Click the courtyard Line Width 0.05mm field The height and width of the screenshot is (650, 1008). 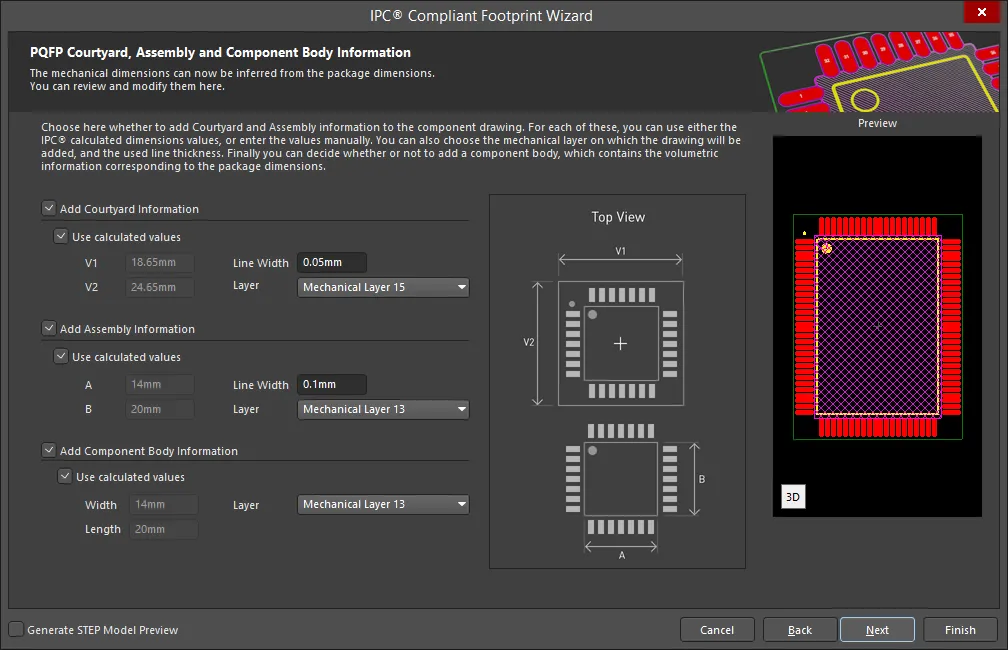click(x=332, y=262)
